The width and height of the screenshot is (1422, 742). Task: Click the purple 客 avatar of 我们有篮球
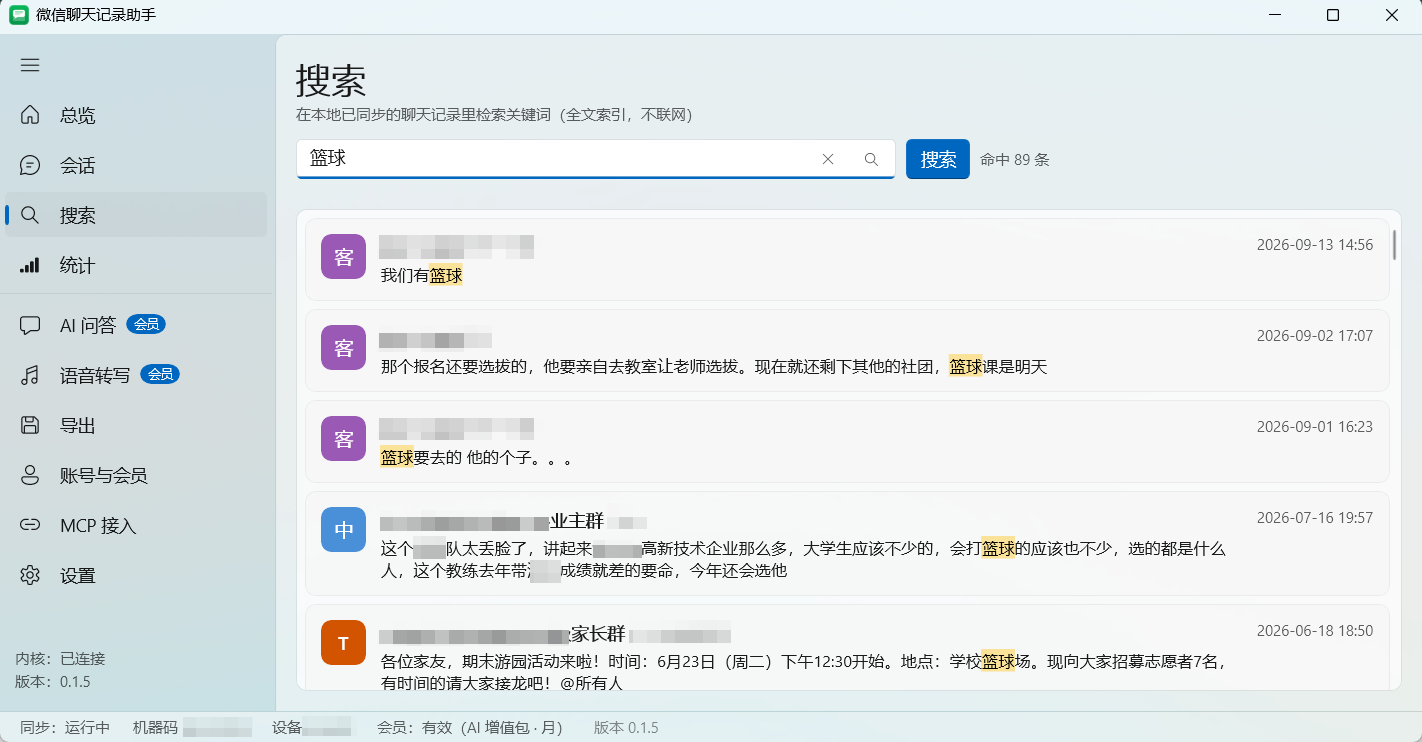coord(343,257)
